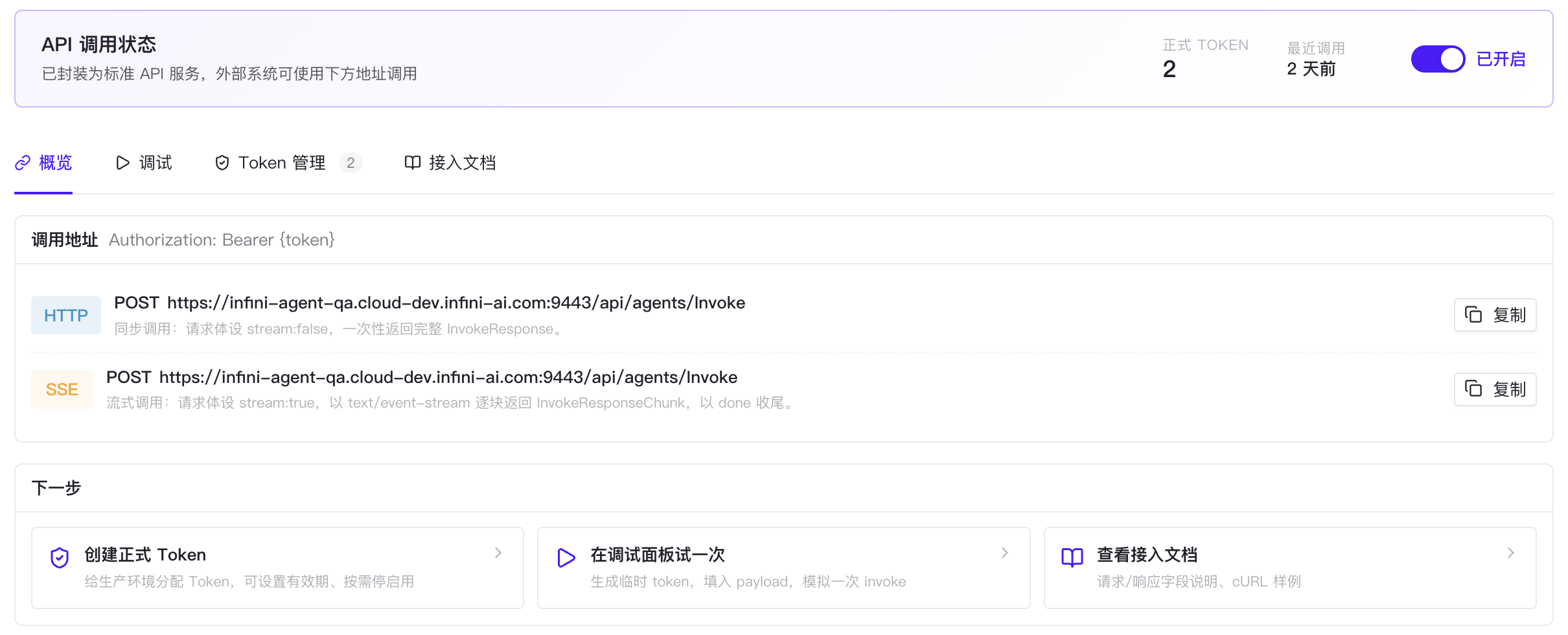The width and height of the screenshot is (1568, 635).
Task: Open the Token 管理 tab
Action: tap(288, 163)
